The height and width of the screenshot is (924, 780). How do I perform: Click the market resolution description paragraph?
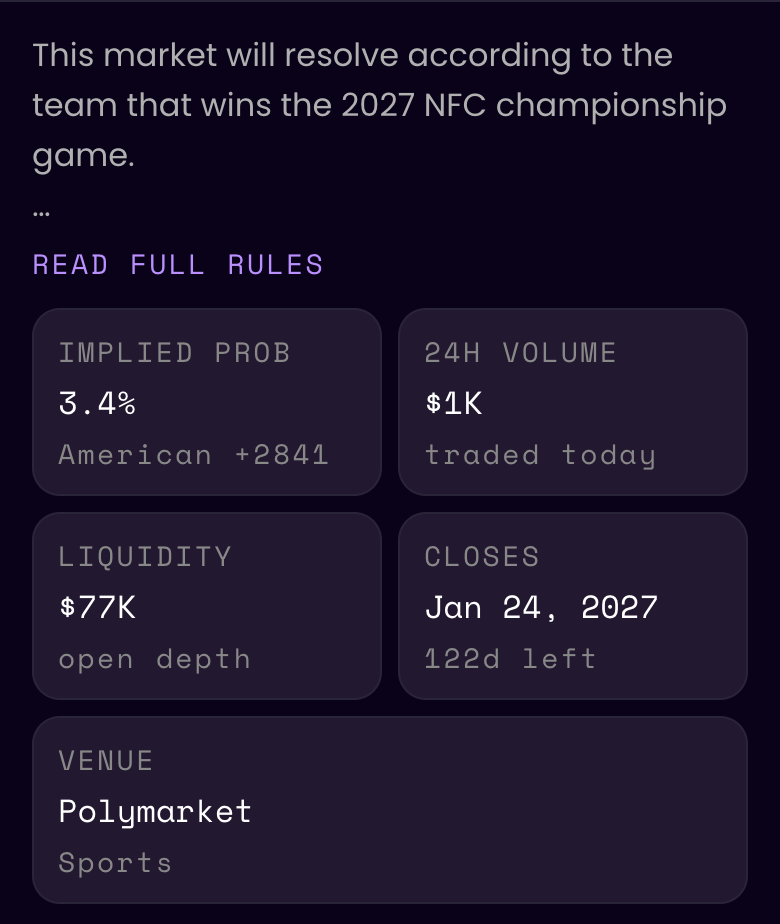tap(379, 105)
